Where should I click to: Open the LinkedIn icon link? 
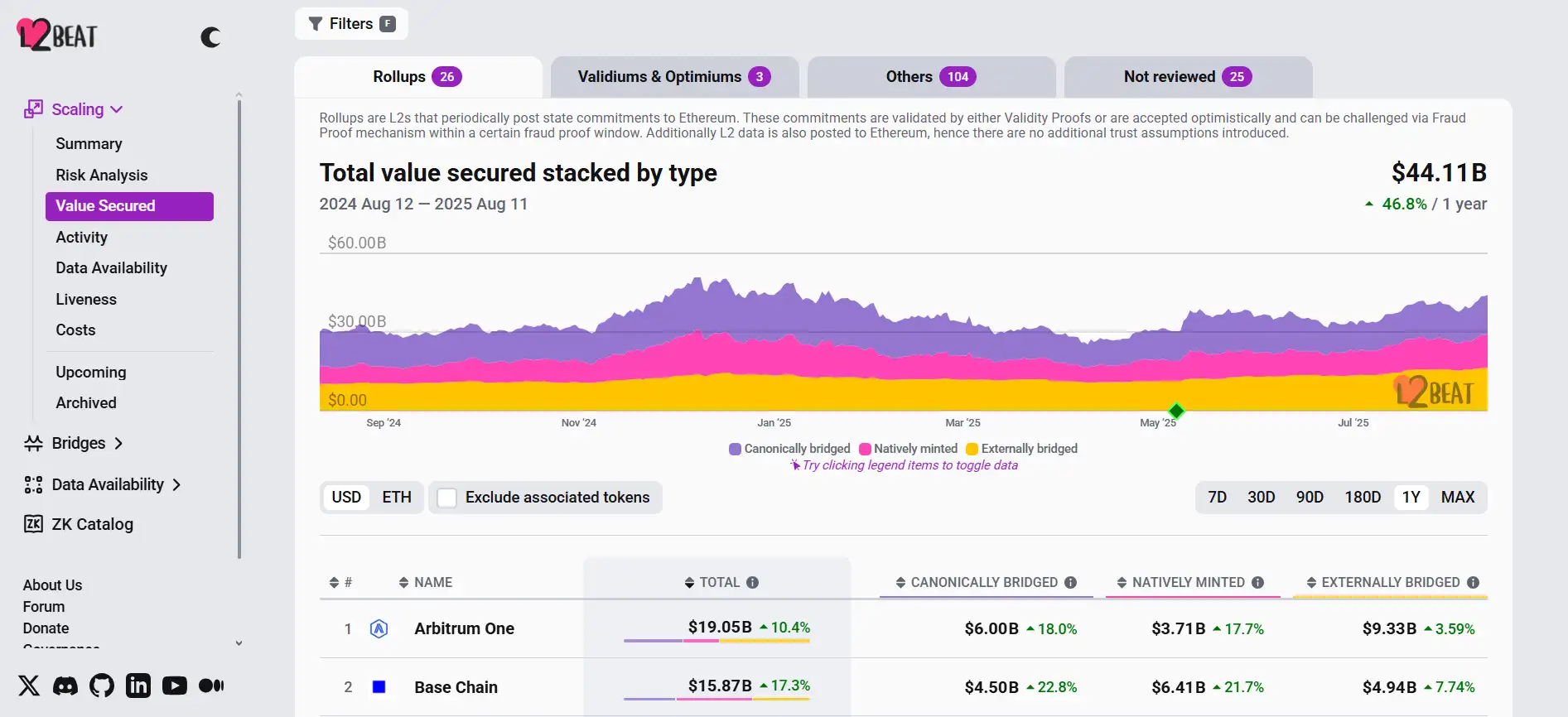click(138, 686)
